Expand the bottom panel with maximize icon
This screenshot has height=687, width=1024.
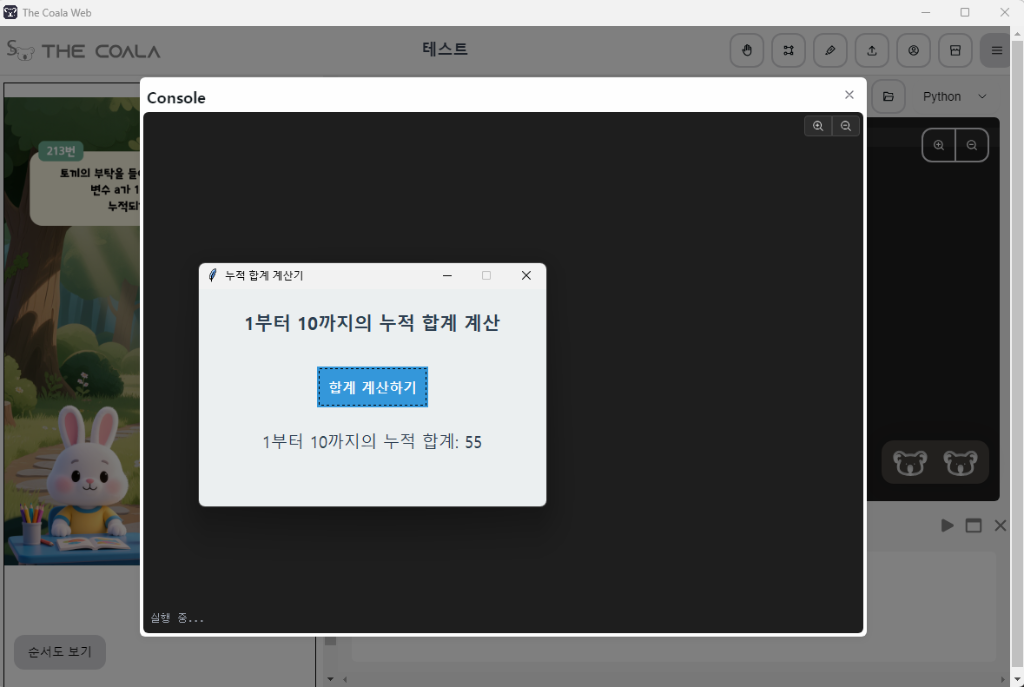click(x=973, y=525)
